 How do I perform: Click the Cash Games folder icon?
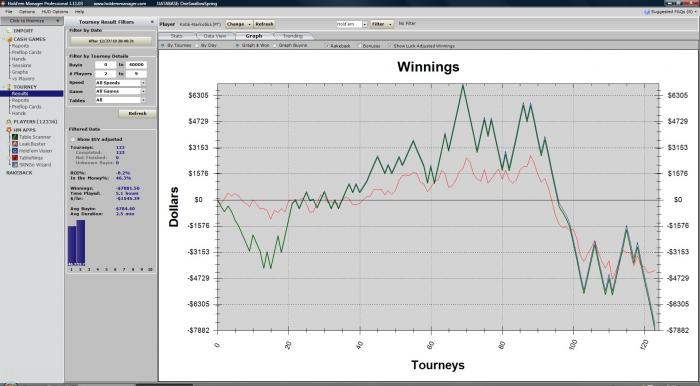click(x=9, y=39)
